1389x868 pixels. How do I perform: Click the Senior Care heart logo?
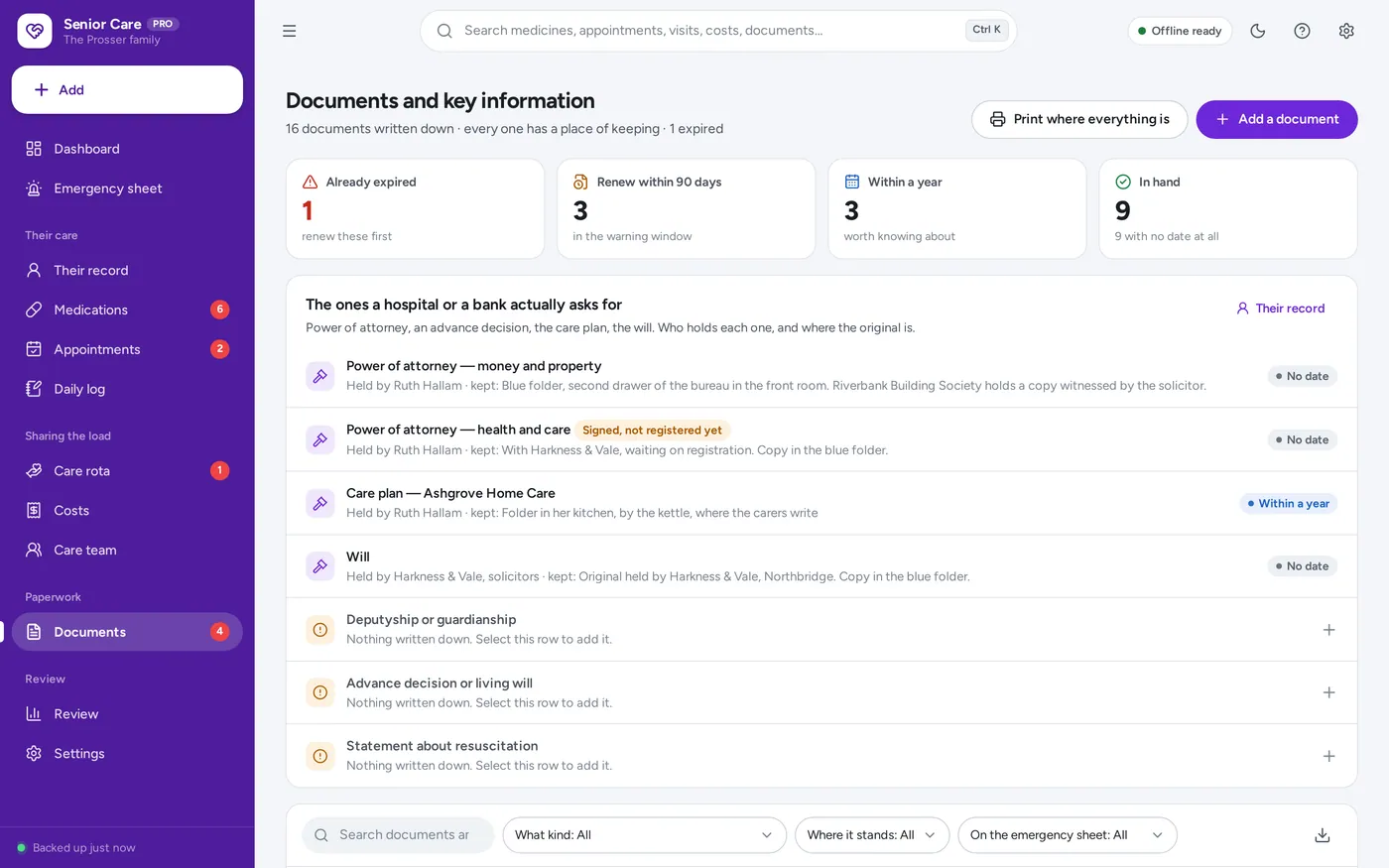(35, 31)
